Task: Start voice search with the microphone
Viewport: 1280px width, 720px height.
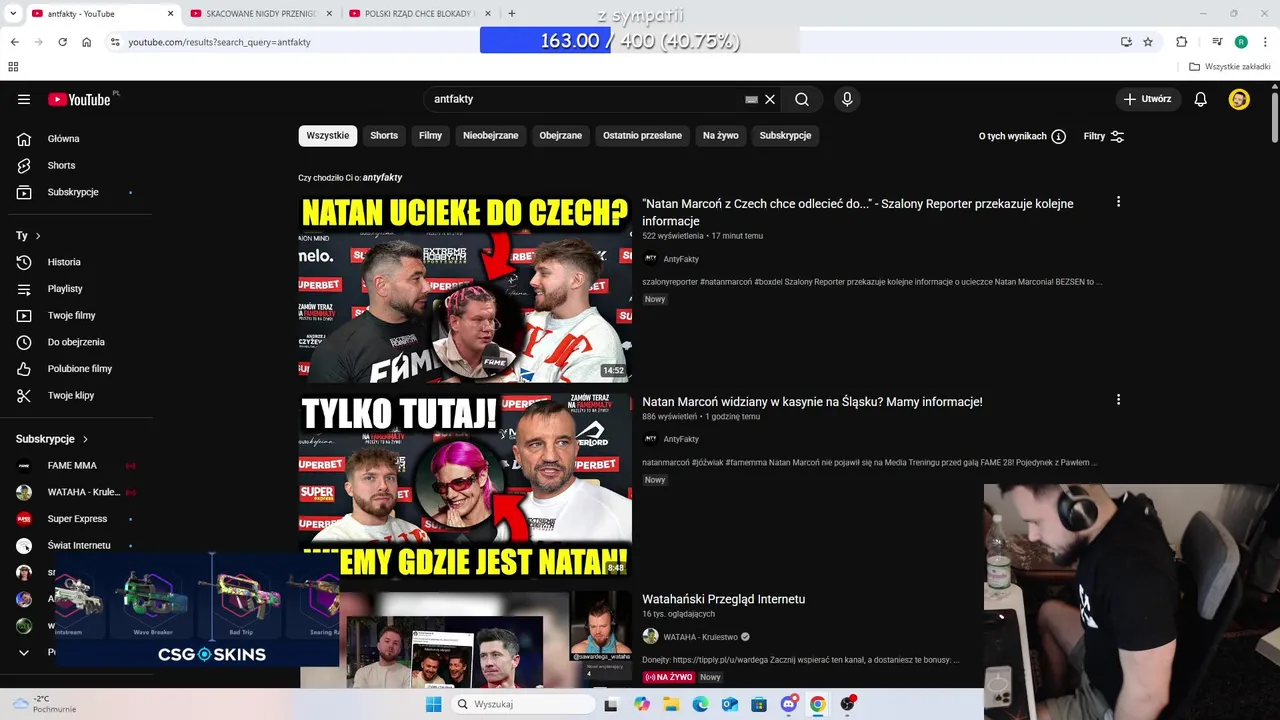Action: (x=847, y=99)
